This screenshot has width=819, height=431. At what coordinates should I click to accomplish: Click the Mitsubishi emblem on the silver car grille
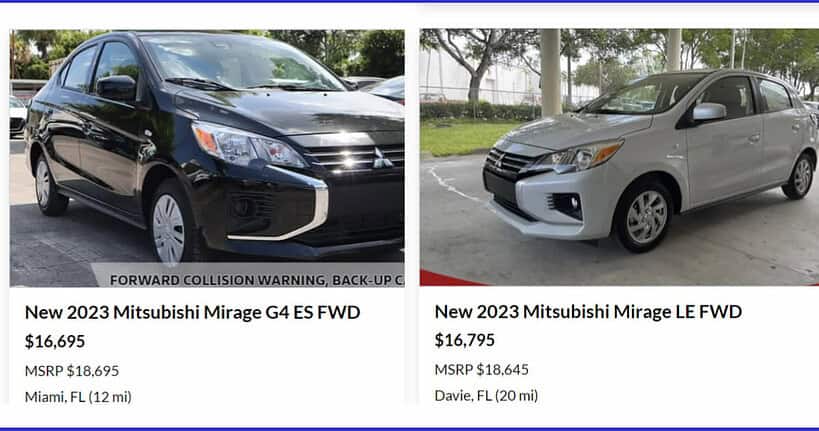coord(499,159)
